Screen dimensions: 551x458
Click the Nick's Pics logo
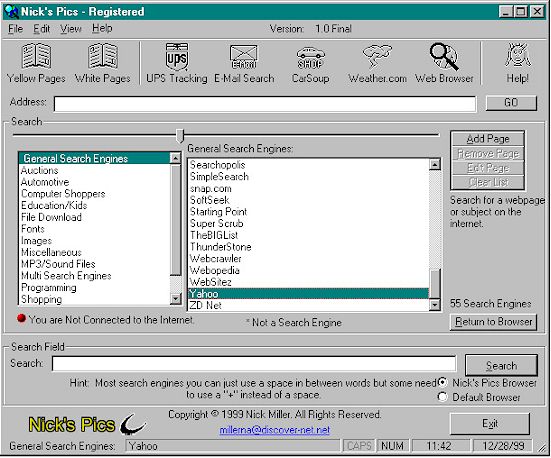87,424
